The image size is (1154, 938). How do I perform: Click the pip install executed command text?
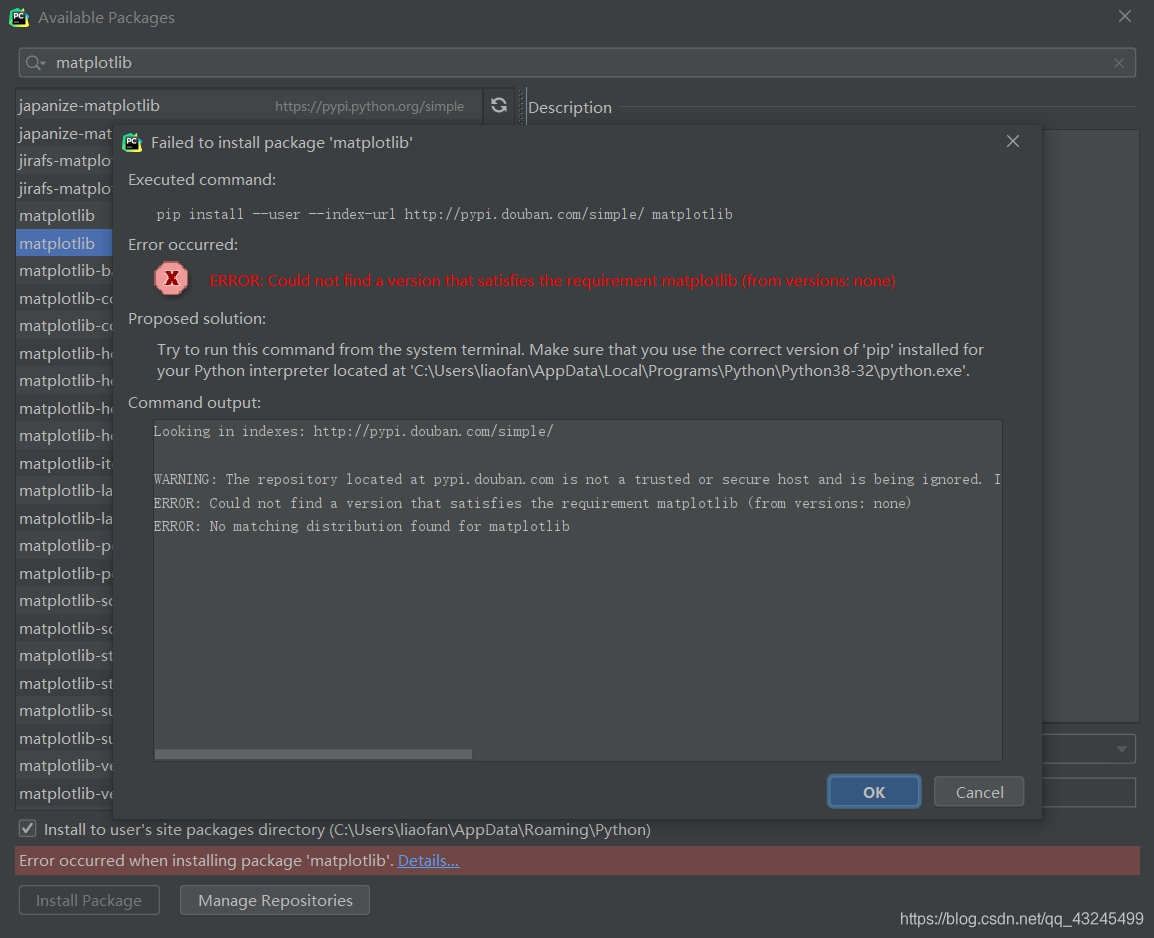[x=444, y=214]
